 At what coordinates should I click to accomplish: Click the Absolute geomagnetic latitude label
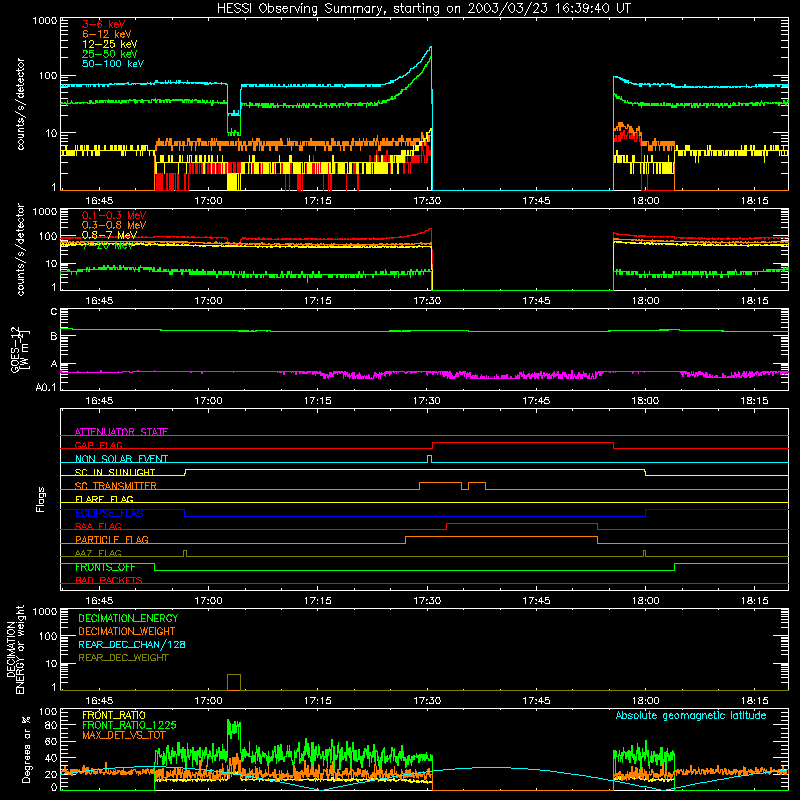(x=691, y=716)
